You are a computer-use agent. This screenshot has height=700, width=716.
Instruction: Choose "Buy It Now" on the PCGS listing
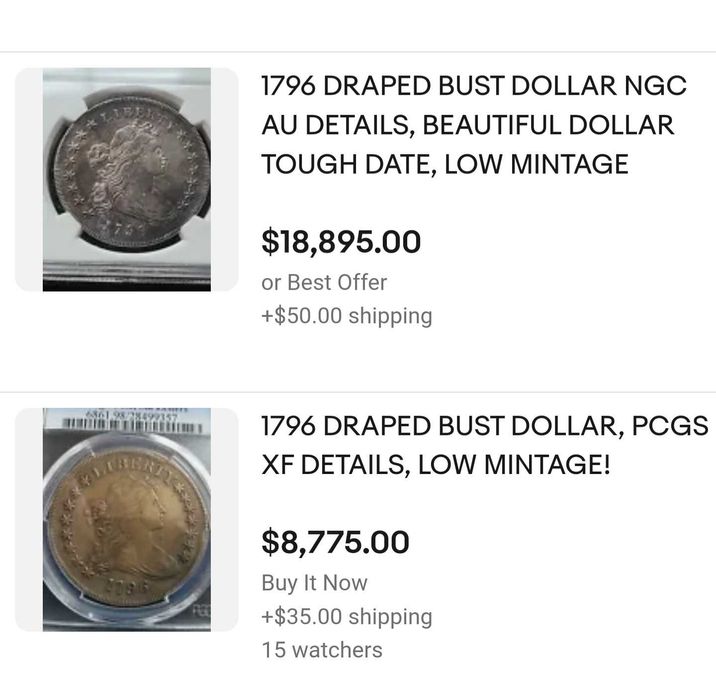click(314, 583)
